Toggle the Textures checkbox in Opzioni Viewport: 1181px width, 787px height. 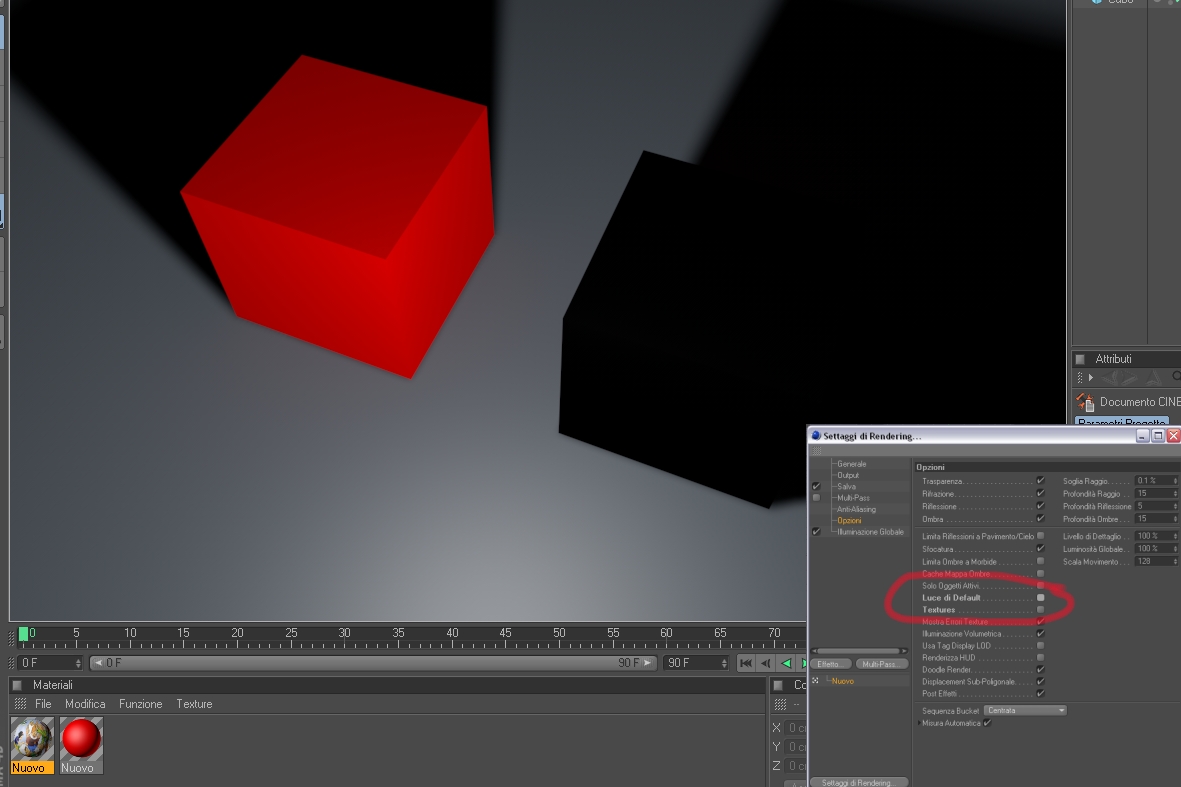point(1040,610)
